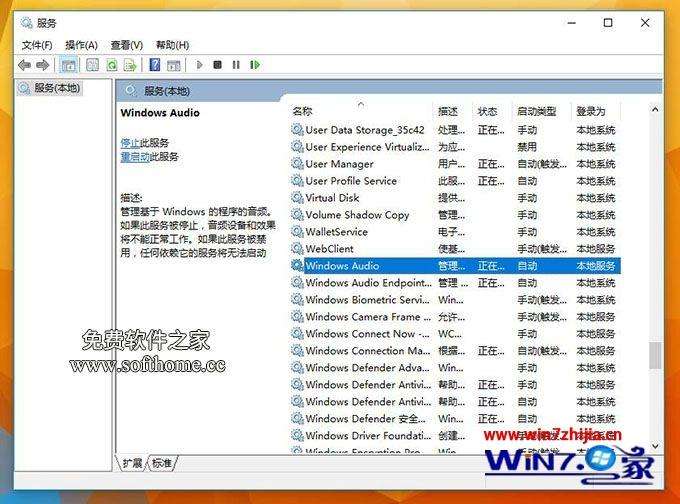Select Windows Biometric Service row name
The image size is (680, 504).
tap(367, 299)
